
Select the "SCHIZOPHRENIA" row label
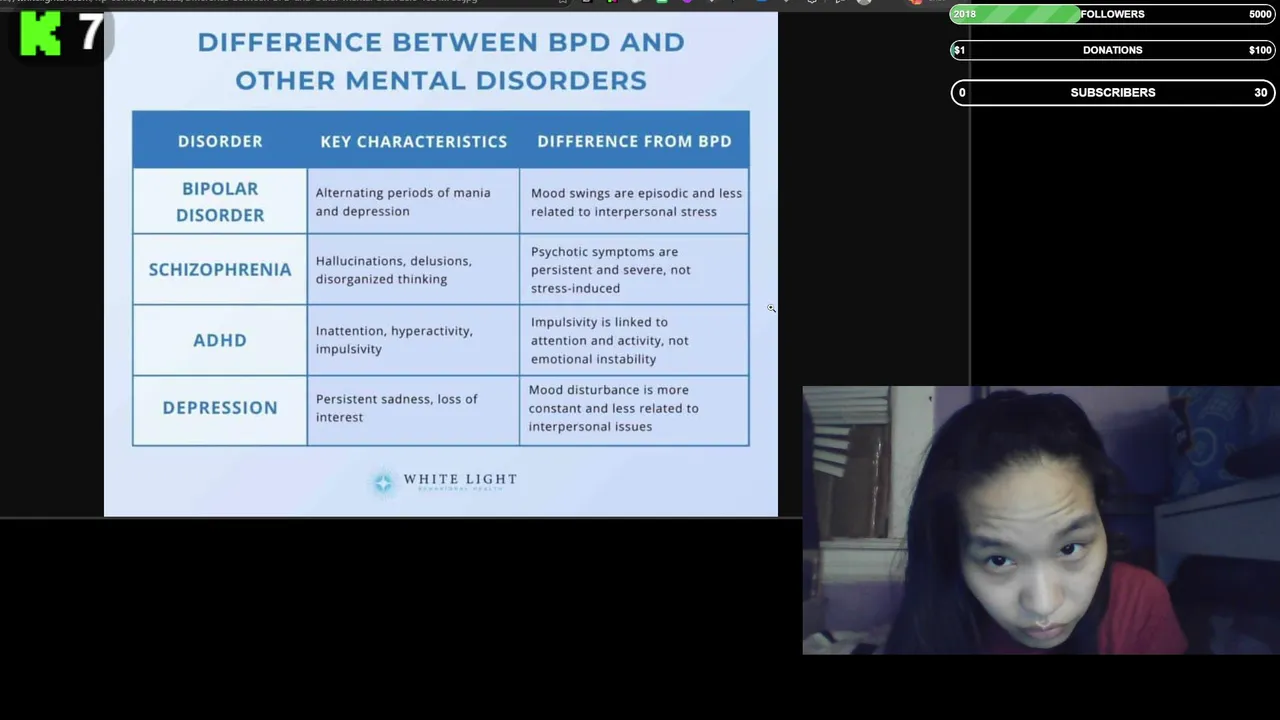pyautogui.click(x=220, y=269)
